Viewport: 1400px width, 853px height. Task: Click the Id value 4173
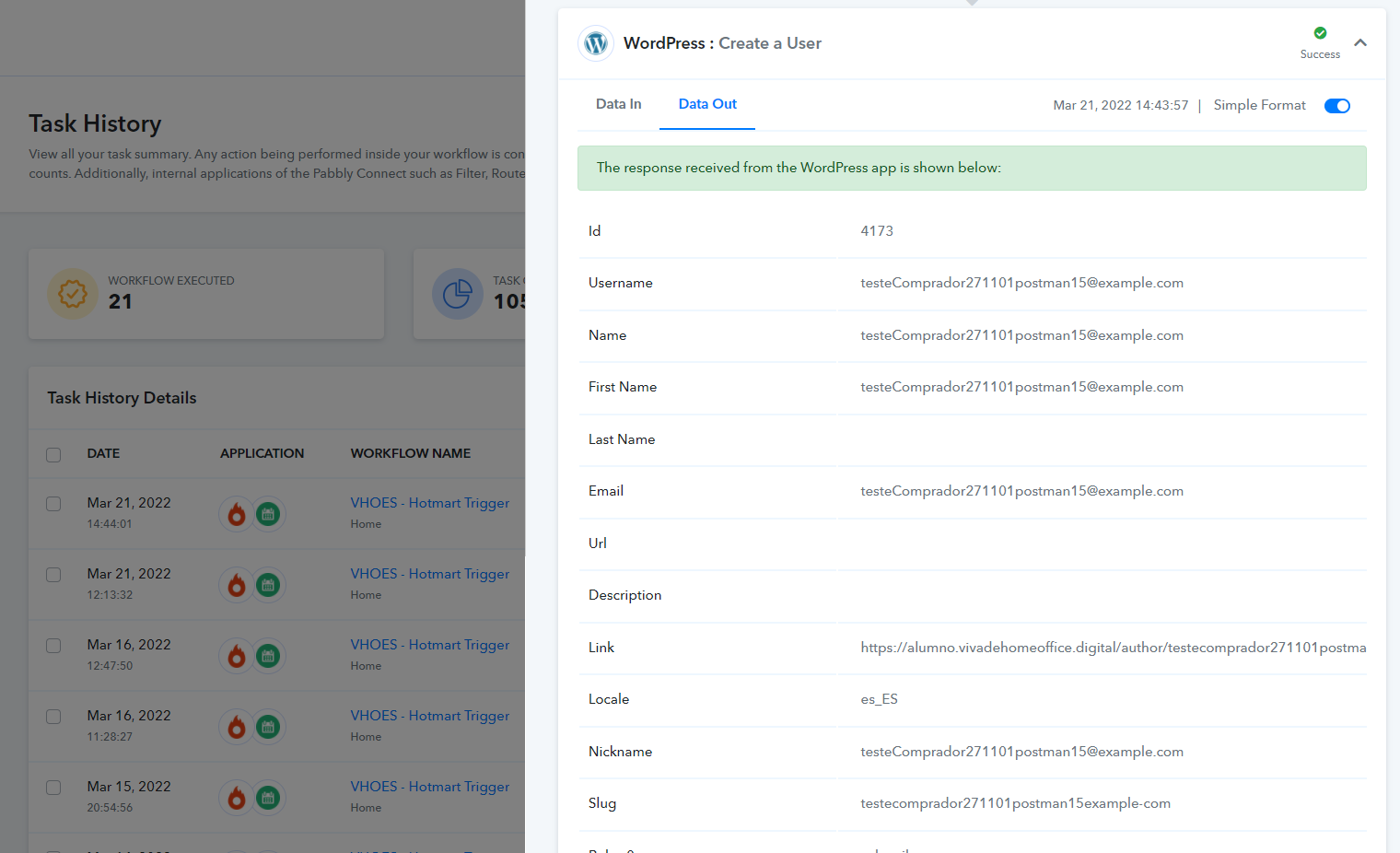[877, 231]
